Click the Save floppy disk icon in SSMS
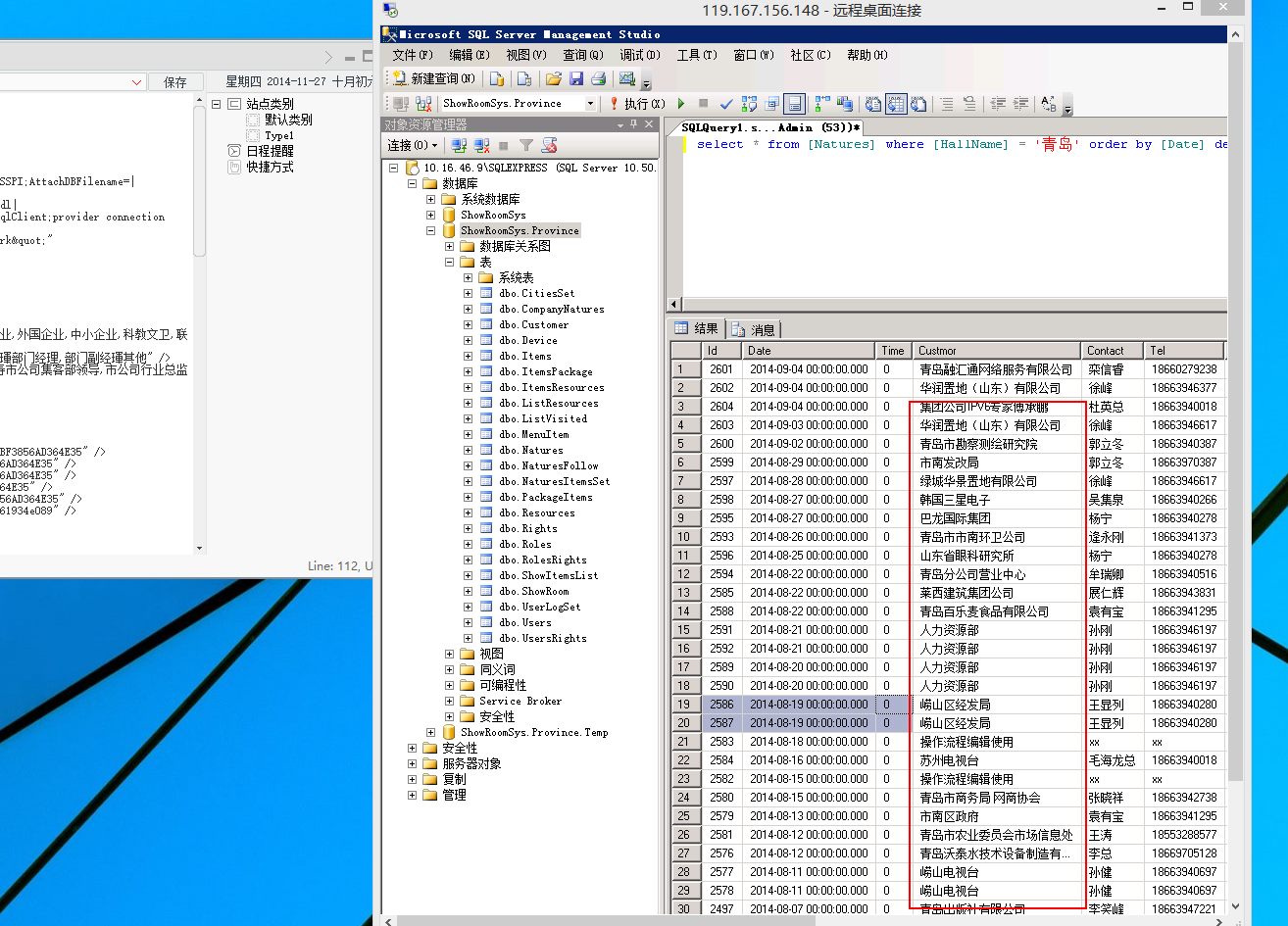The height and width of the screenshot is (926, 1288). coord(576,78)
